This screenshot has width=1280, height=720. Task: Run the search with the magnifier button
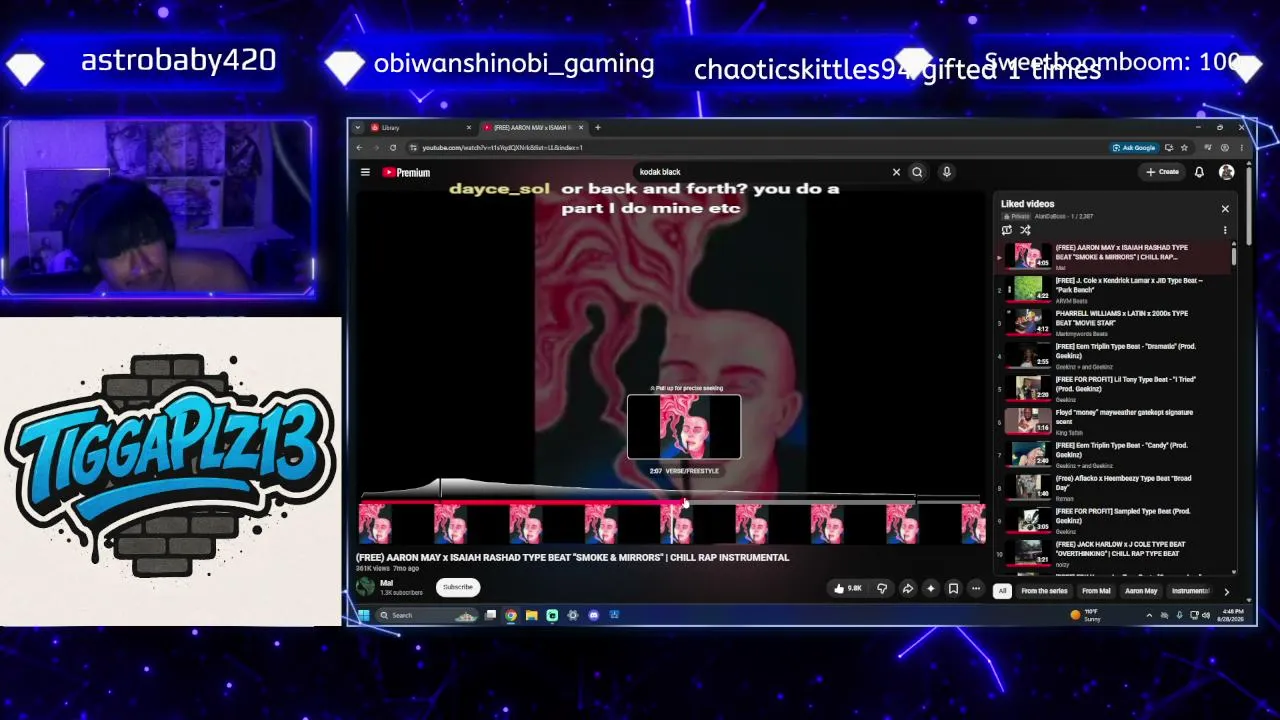917,172
